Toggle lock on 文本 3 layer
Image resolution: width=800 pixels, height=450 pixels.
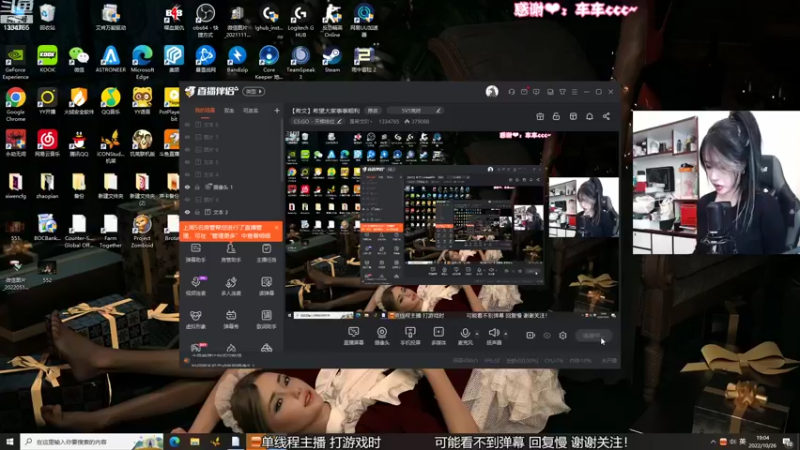(x=197, y=212)
